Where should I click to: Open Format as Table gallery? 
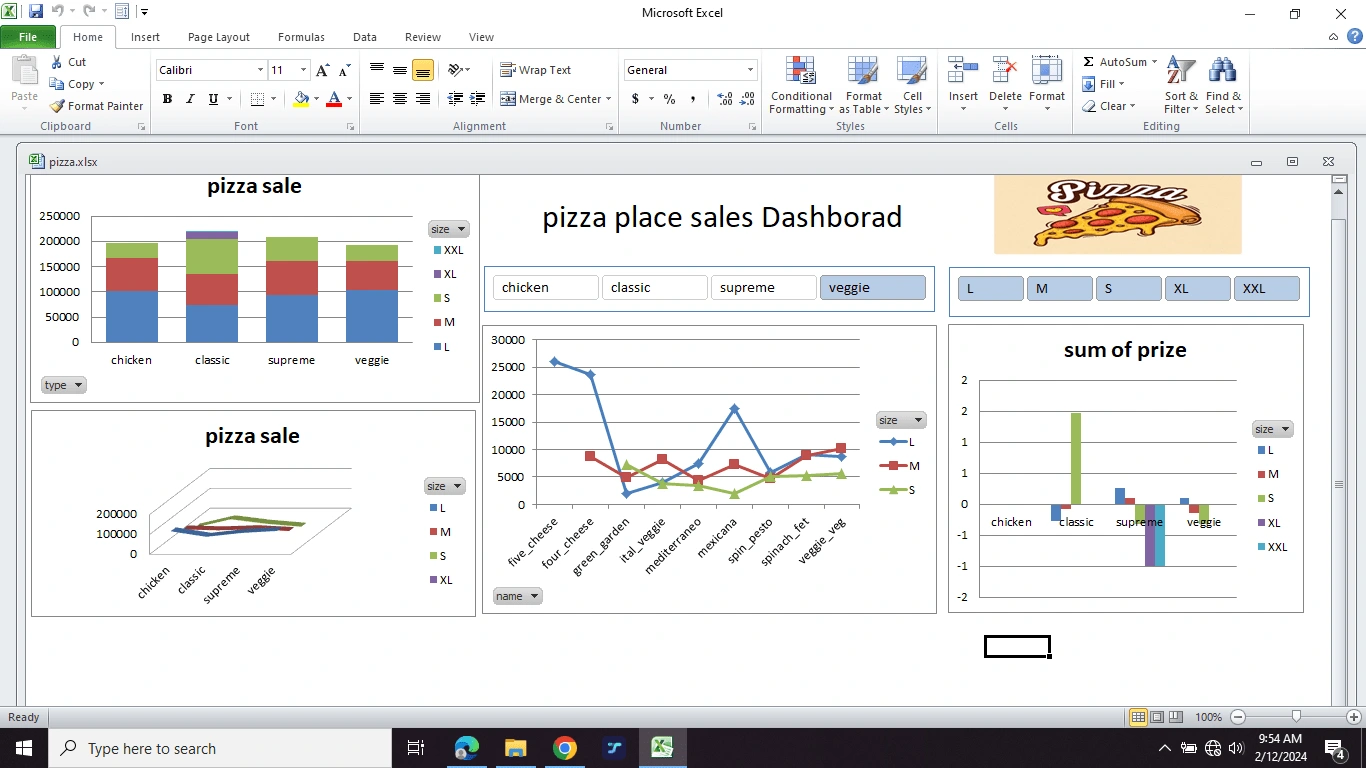point(864,86)
